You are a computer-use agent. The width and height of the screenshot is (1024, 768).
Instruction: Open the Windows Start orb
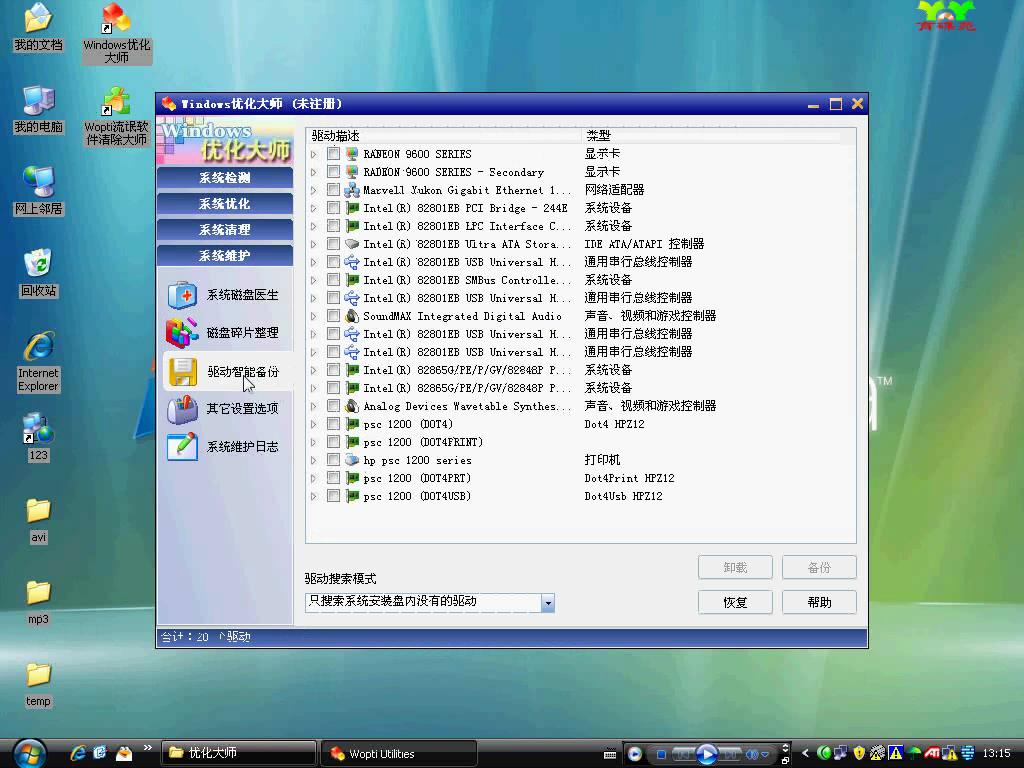(28, 753)
